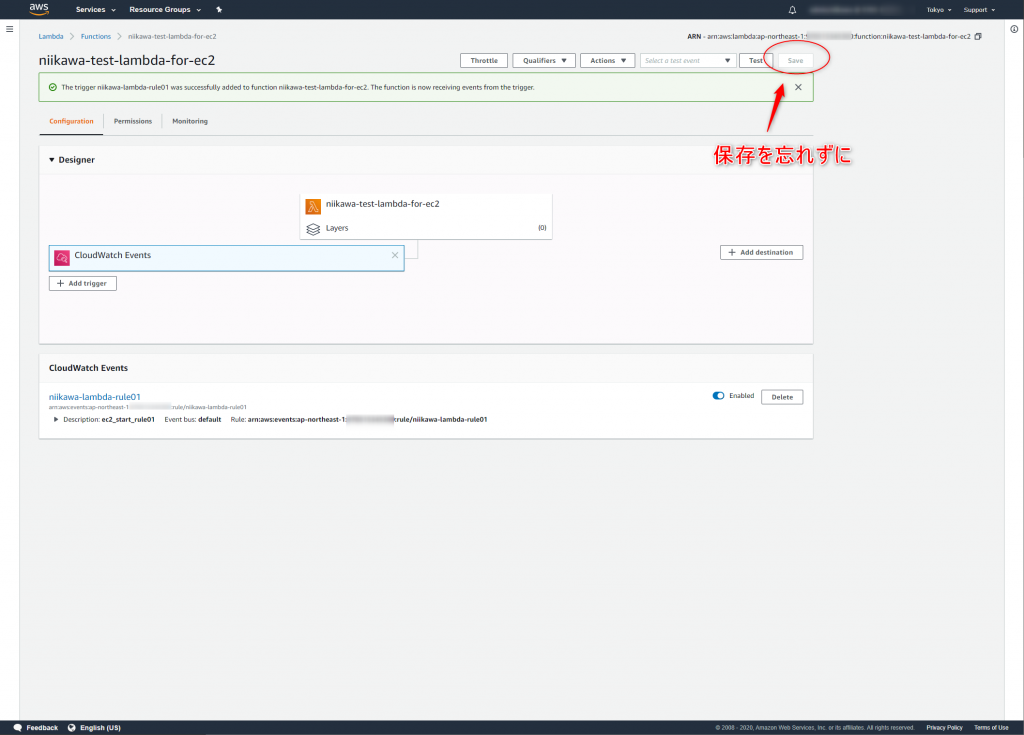This screenshot has width=1024, height=735.
Task: Open the Tokyo region dropdown
Action: [x=938, y=10]
